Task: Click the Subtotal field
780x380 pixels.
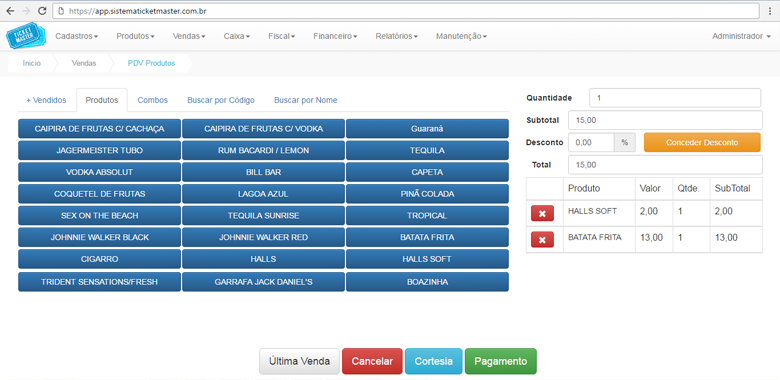Action: point(665,120)
